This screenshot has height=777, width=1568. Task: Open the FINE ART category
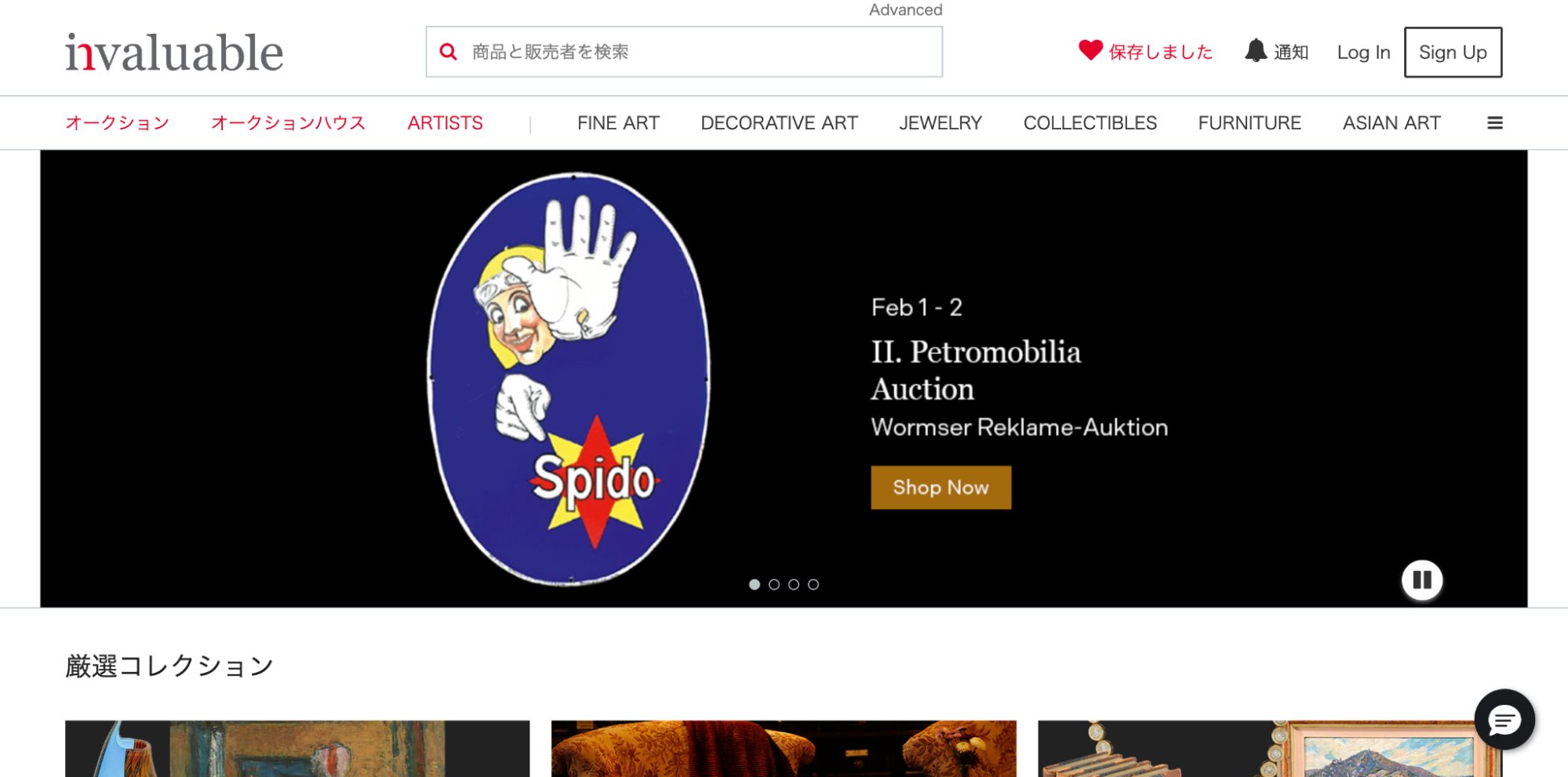[x=618, y=123]
